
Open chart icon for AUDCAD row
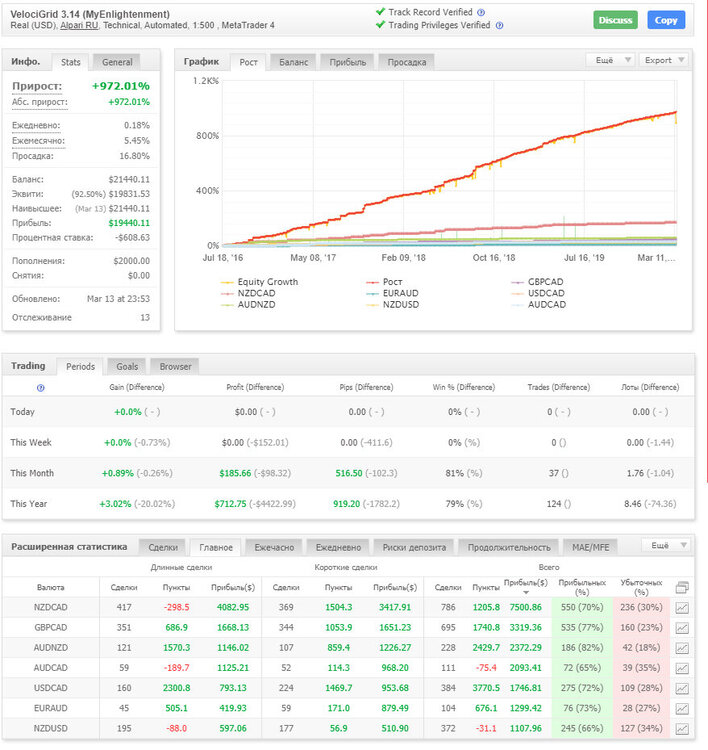coord(682,668)
